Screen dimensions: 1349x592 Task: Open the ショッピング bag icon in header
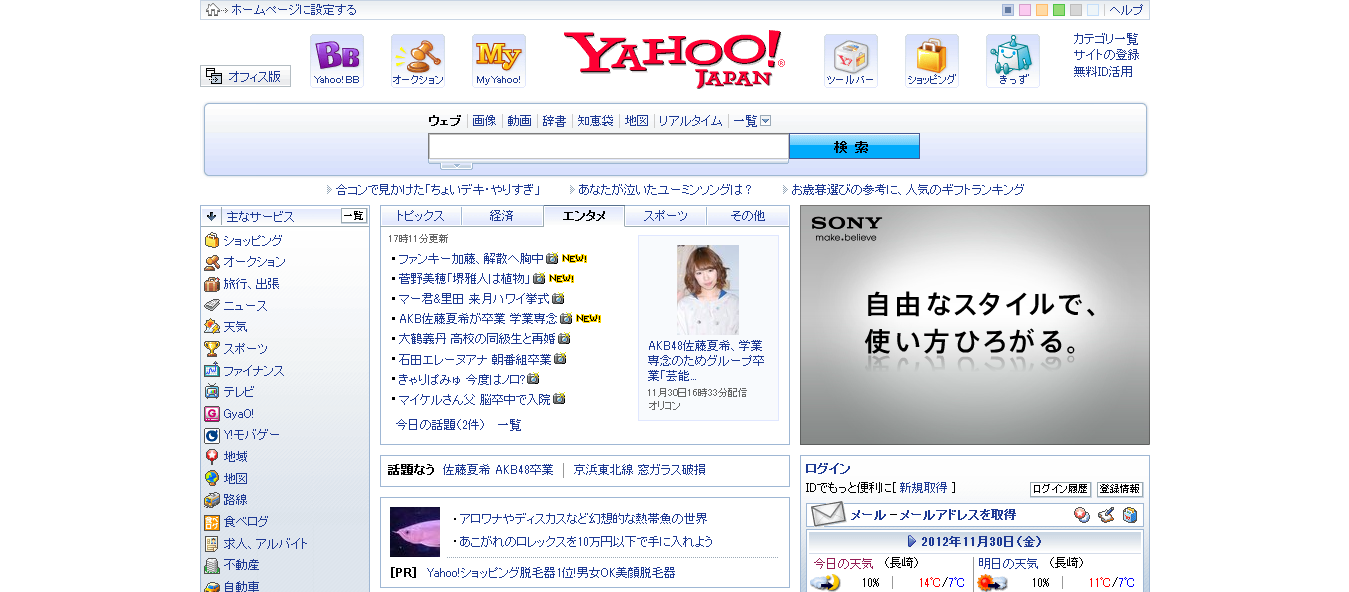[932, 61]
